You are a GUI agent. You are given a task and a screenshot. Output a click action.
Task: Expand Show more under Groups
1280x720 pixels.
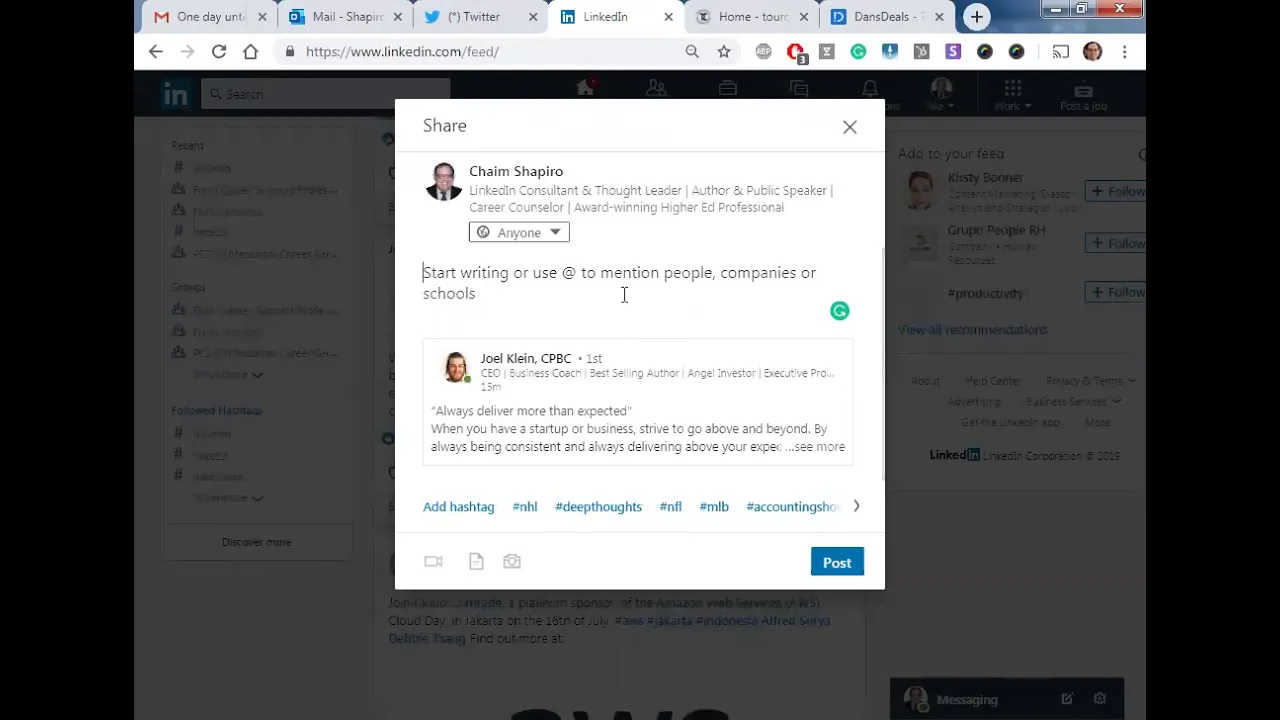click(228, 375)
